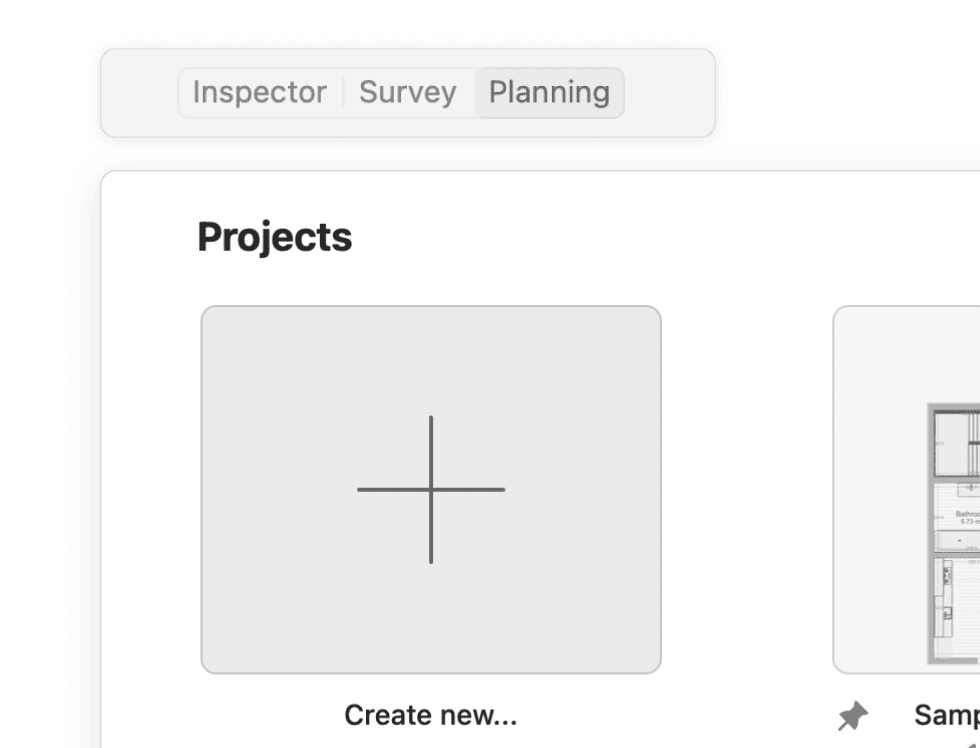Click the pin icon beside sample project
Screen dimensions: 980x748
853,716
